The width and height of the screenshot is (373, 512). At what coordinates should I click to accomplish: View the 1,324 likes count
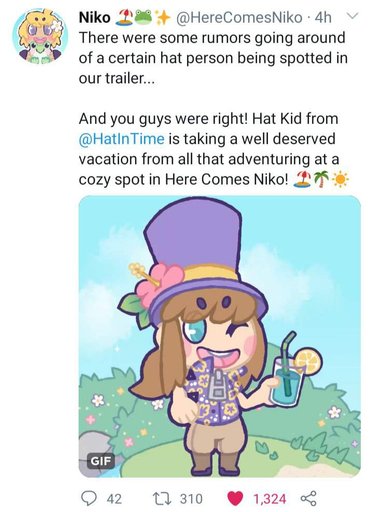pos(270,499)
